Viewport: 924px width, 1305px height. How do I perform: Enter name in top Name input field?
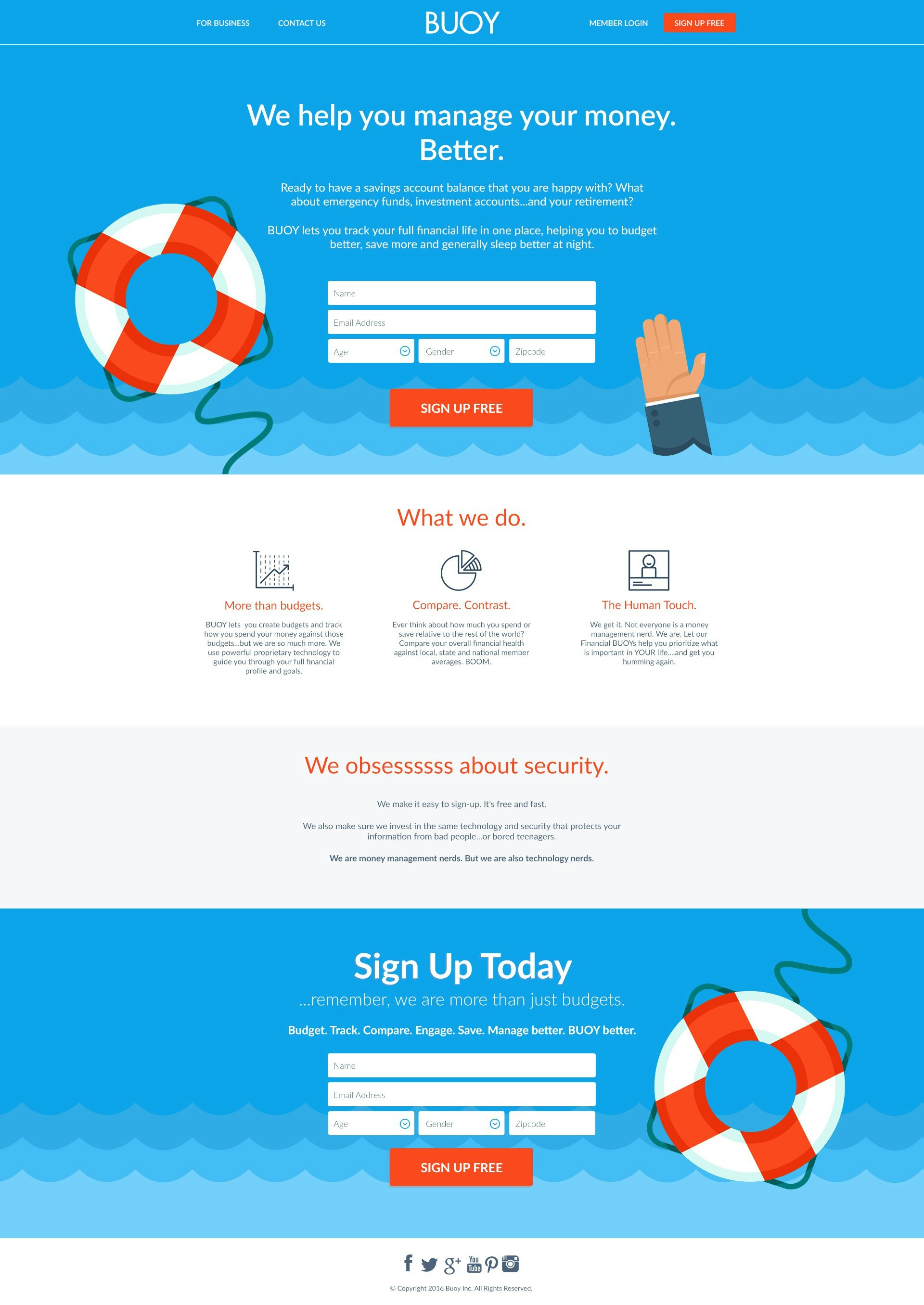(461, 293)
